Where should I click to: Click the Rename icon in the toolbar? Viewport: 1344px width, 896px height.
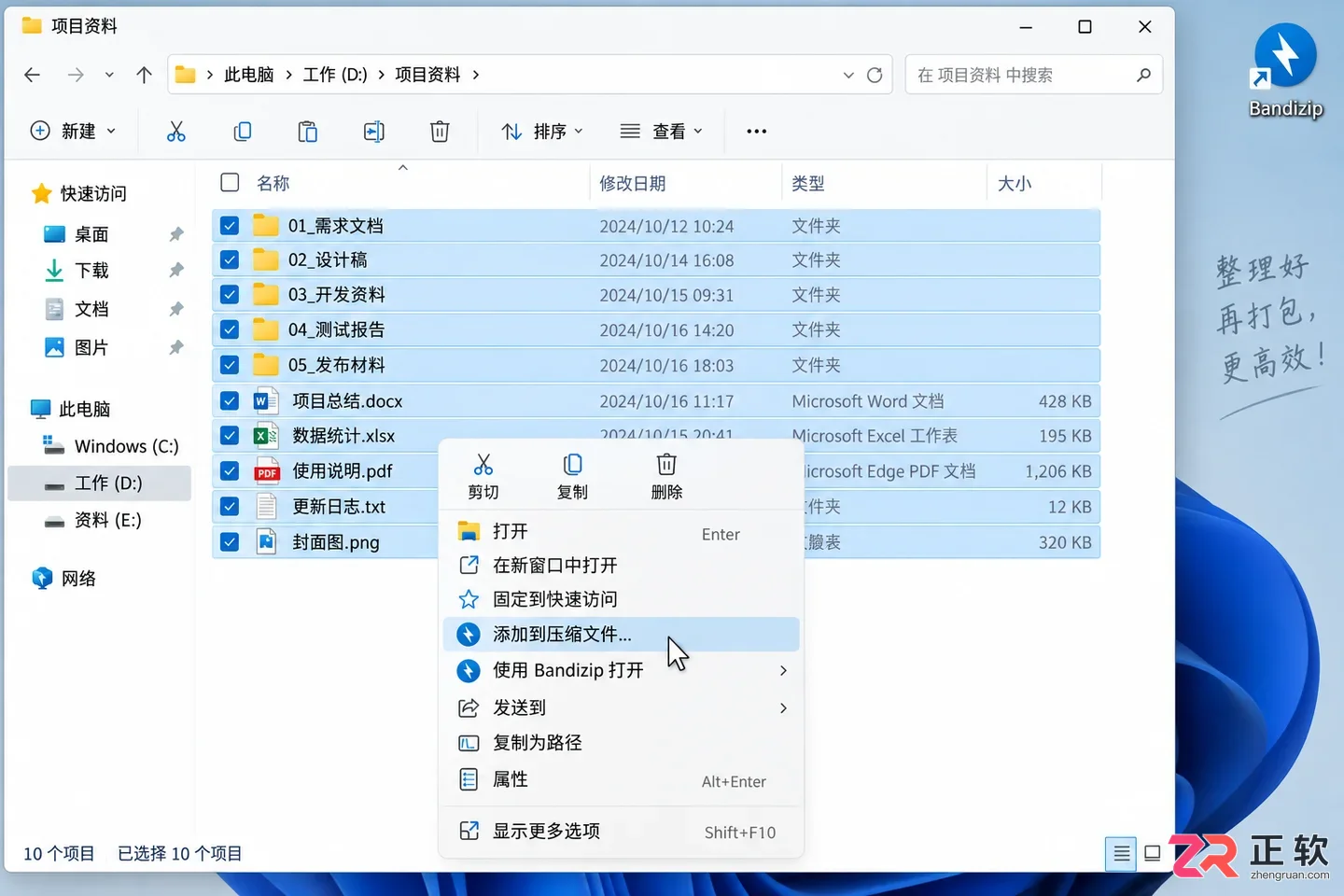click(373, 132)
